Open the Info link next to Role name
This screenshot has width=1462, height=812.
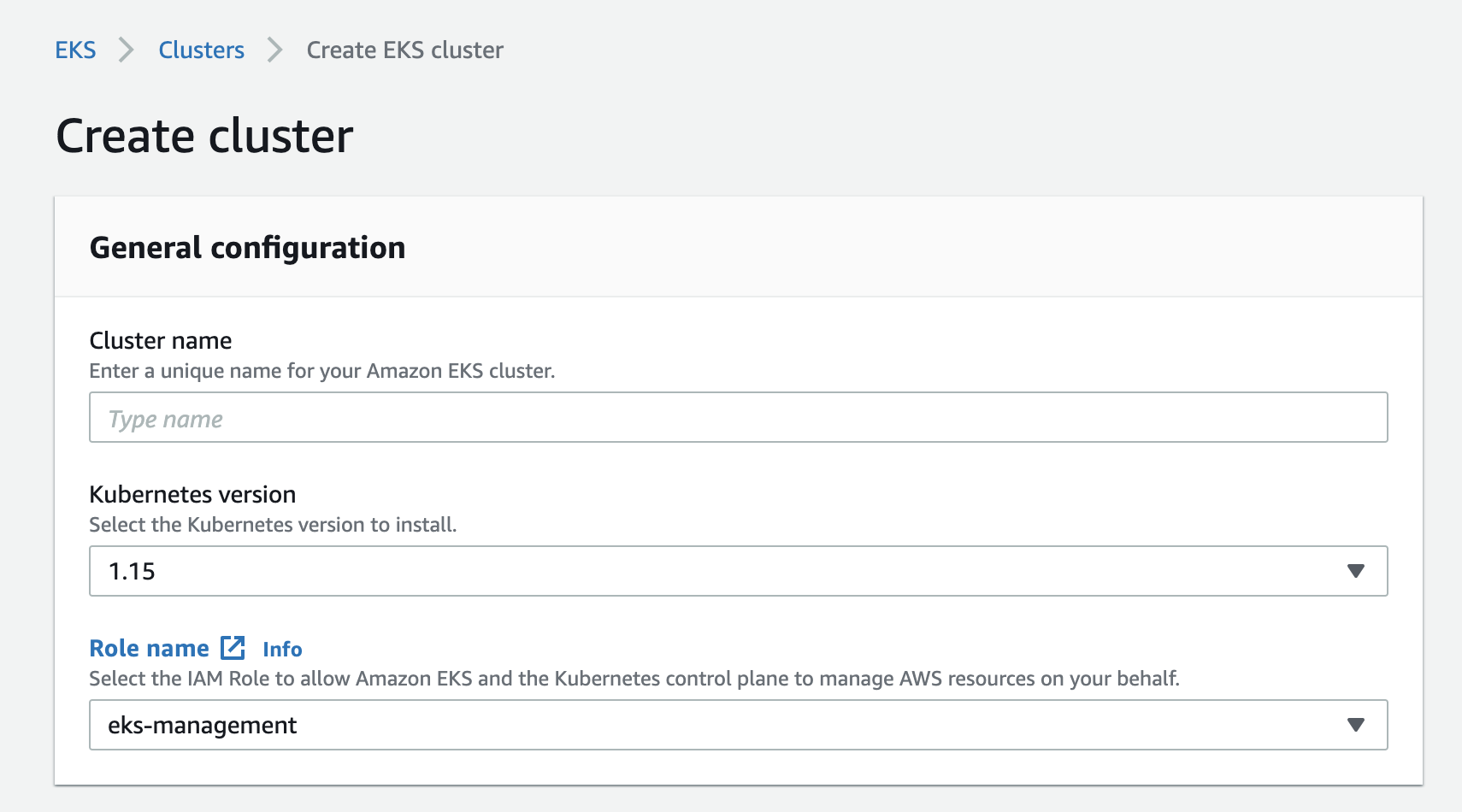(x=282, y=650)
